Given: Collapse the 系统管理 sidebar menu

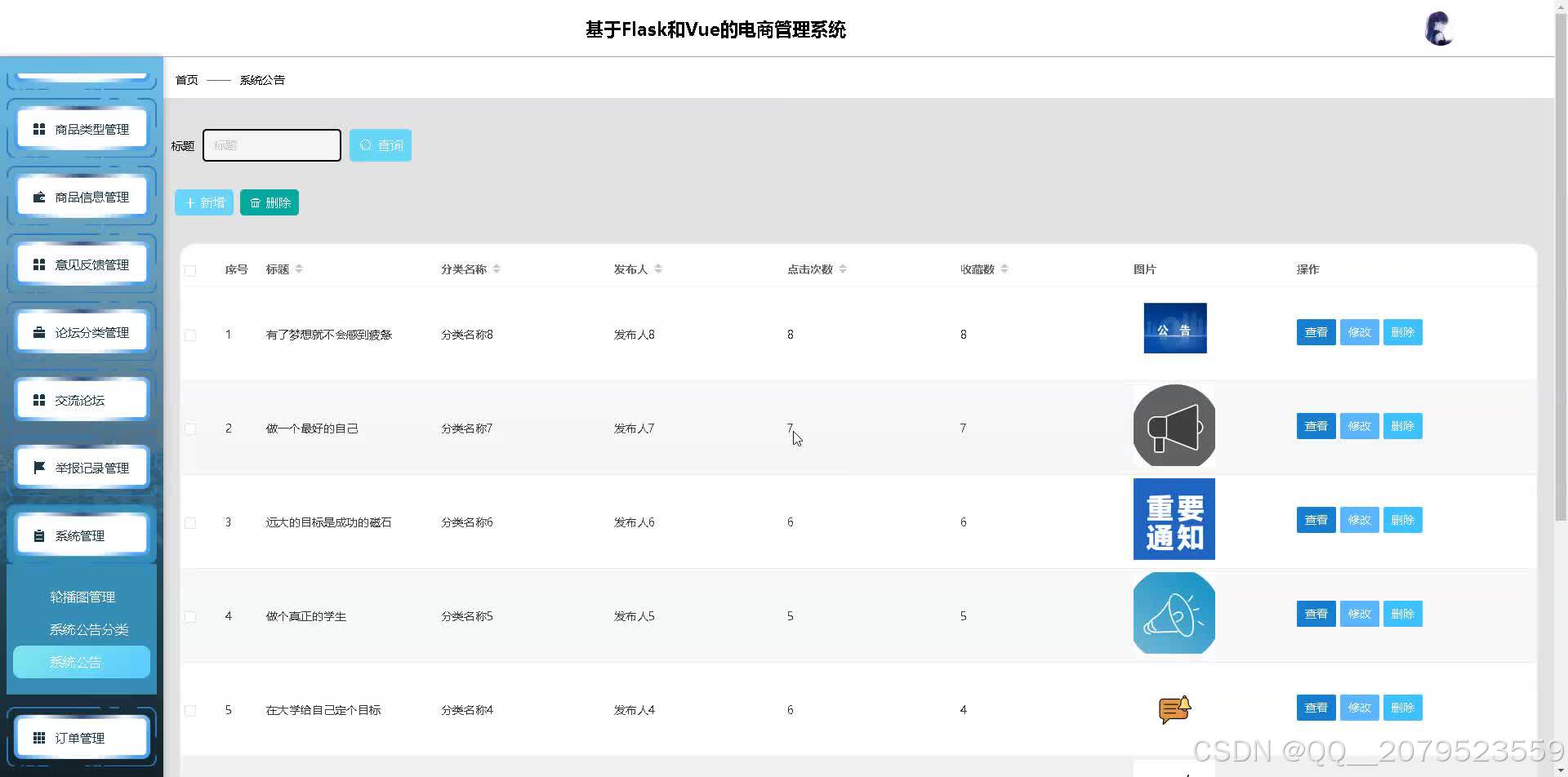Looking at the screenshot, I should (x=82, y=535).
